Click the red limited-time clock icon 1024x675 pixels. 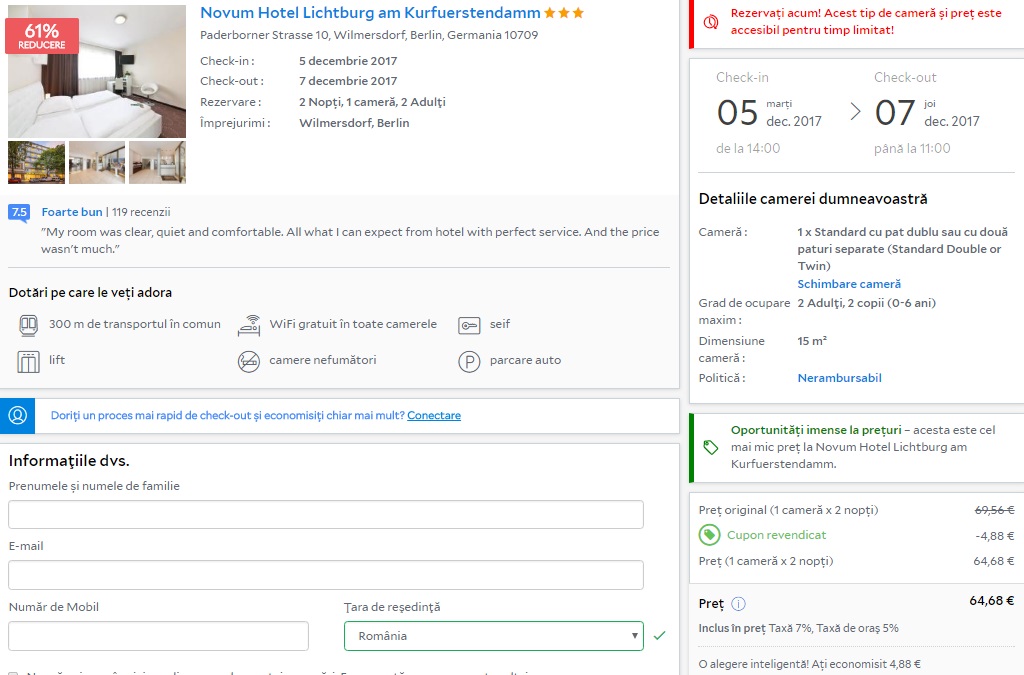click(x=711, y=22)
